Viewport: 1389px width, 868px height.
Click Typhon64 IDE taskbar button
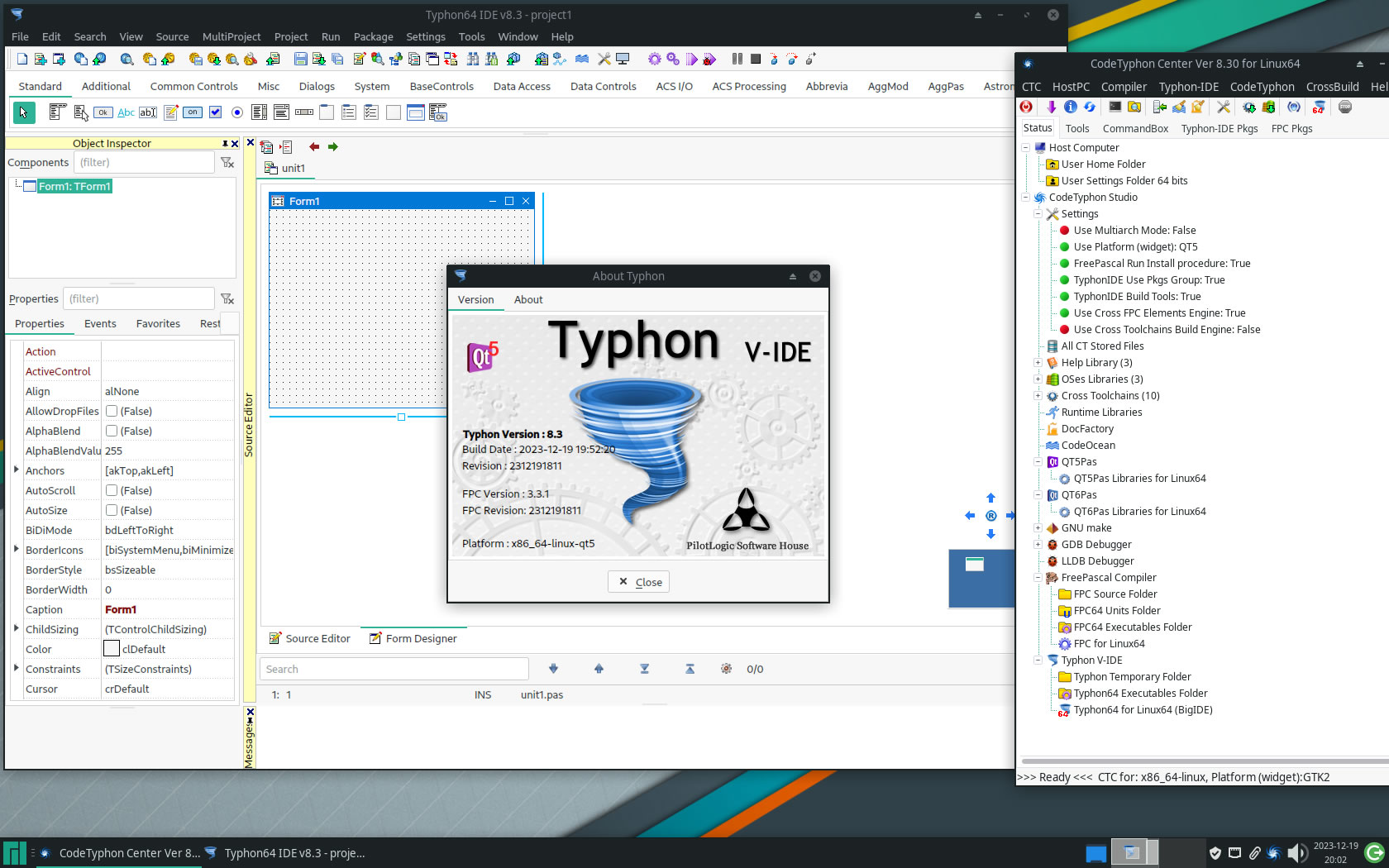[x=285, y=853]
